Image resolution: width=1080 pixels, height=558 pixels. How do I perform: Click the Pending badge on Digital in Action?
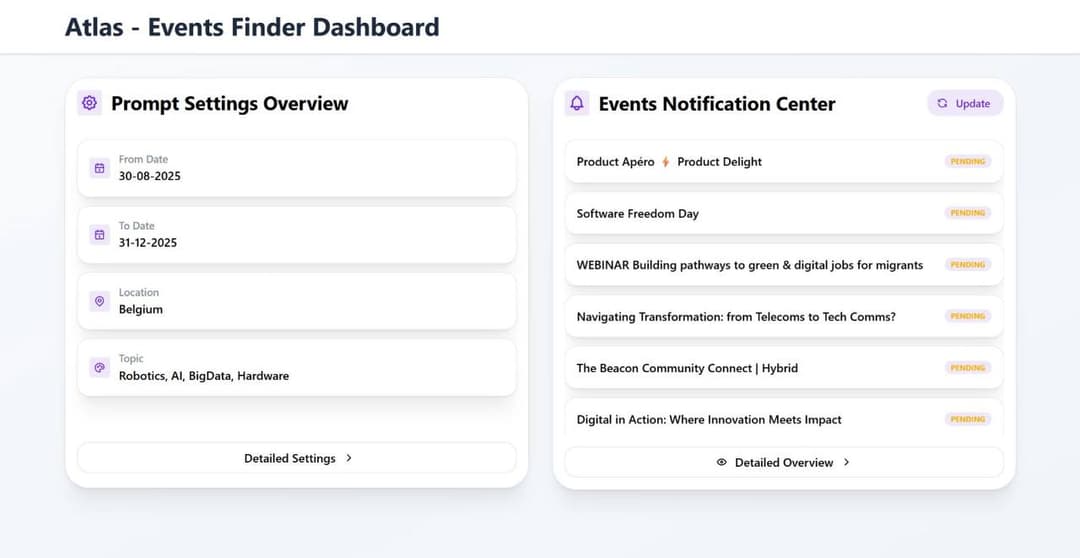coord(967,419)
